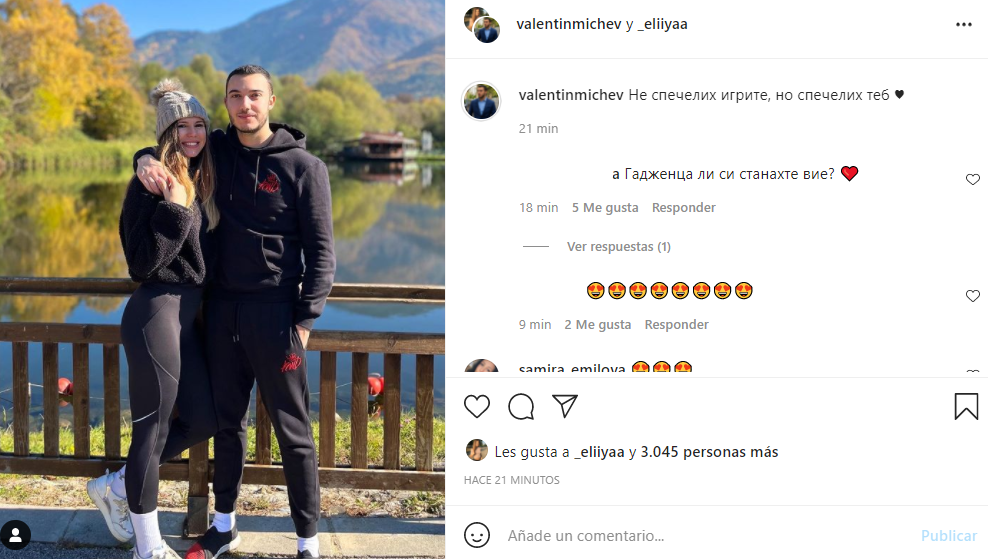Click the Publicar button
Image resolution: width=988 pixels, height=559 pixels.
[949, 536]
